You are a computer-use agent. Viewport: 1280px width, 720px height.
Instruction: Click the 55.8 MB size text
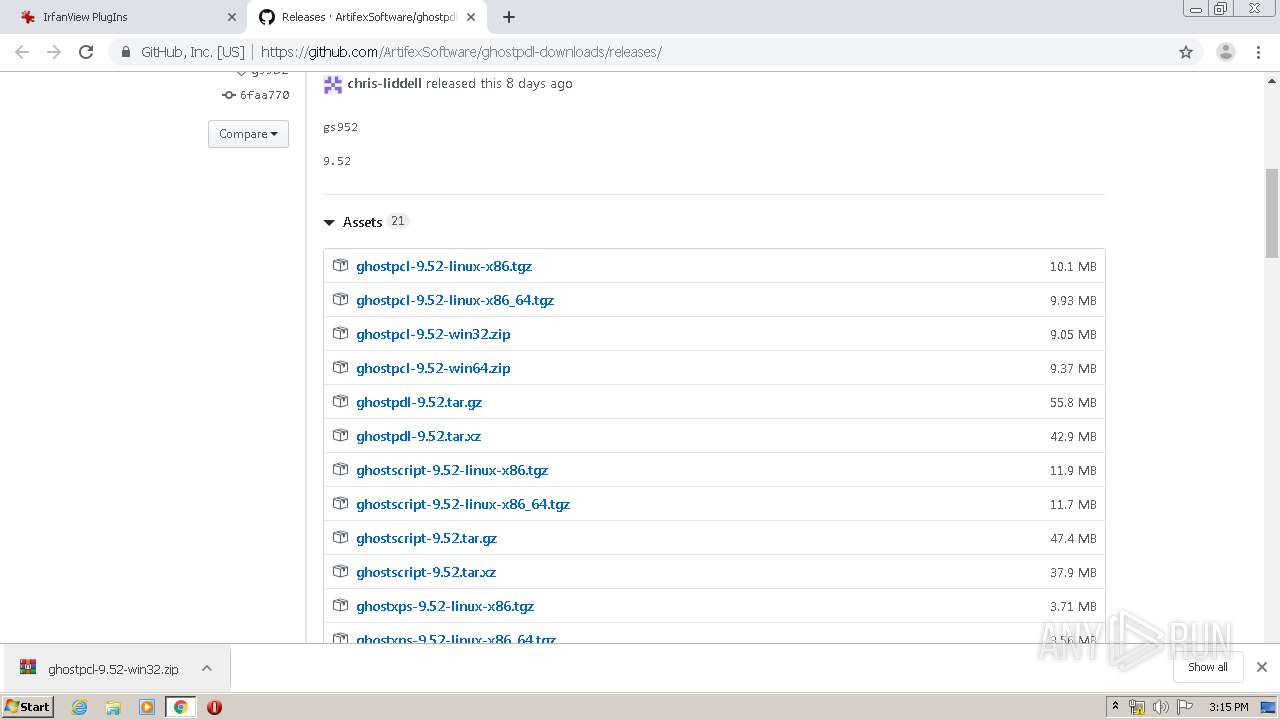1073,403
